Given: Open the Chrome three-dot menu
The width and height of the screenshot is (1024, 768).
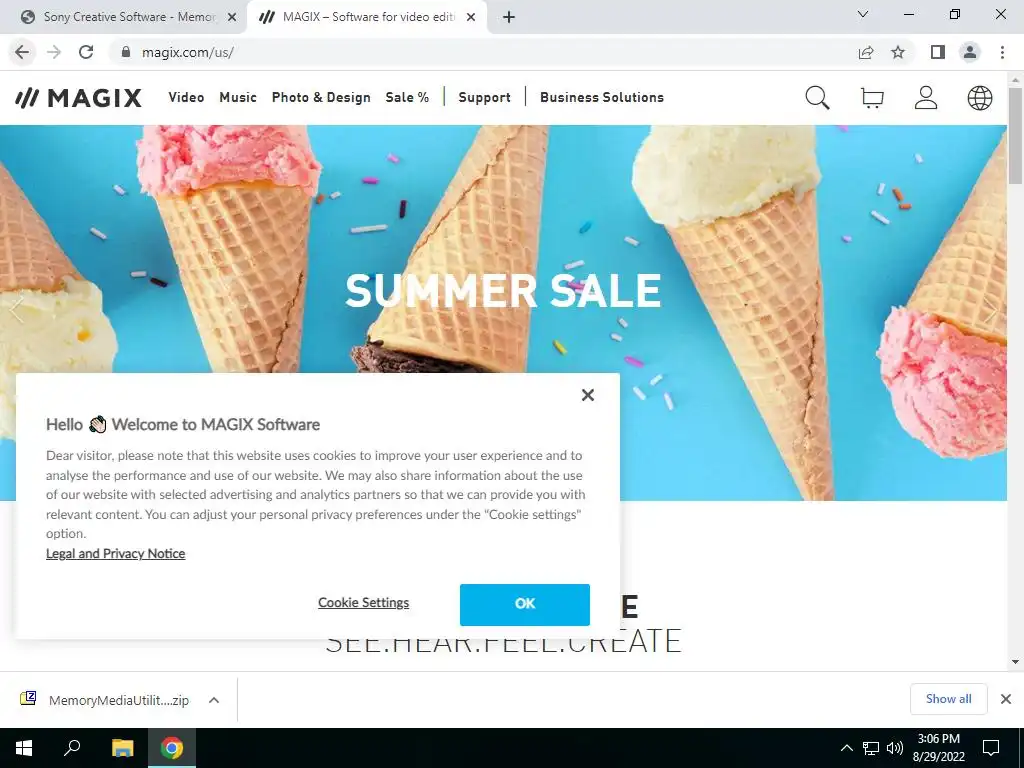Looking at the screenshot, I should click(x=1002, y=52).
